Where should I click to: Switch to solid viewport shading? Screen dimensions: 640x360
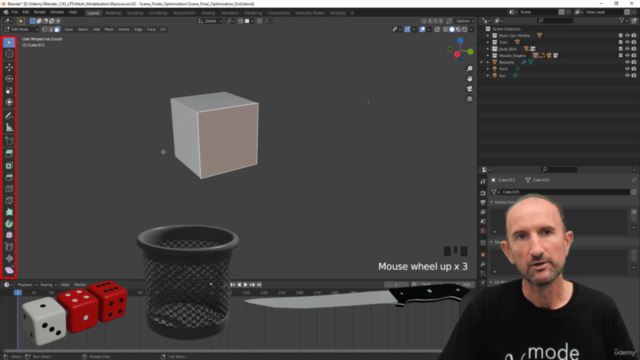(x=452, y=29)
